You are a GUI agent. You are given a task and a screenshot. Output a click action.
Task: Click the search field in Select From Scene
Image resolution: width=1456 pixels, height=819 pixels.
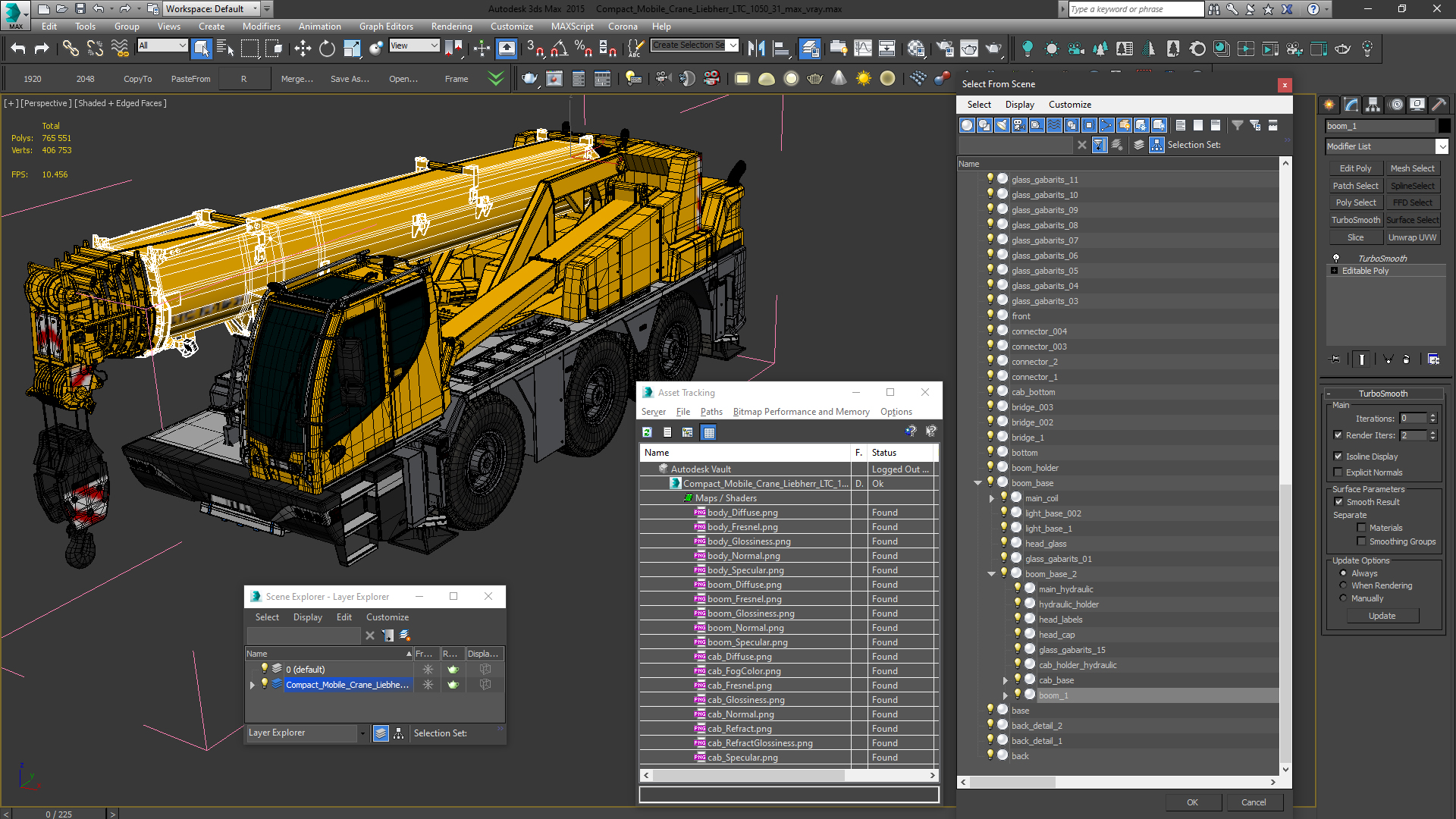(1016, 145)
